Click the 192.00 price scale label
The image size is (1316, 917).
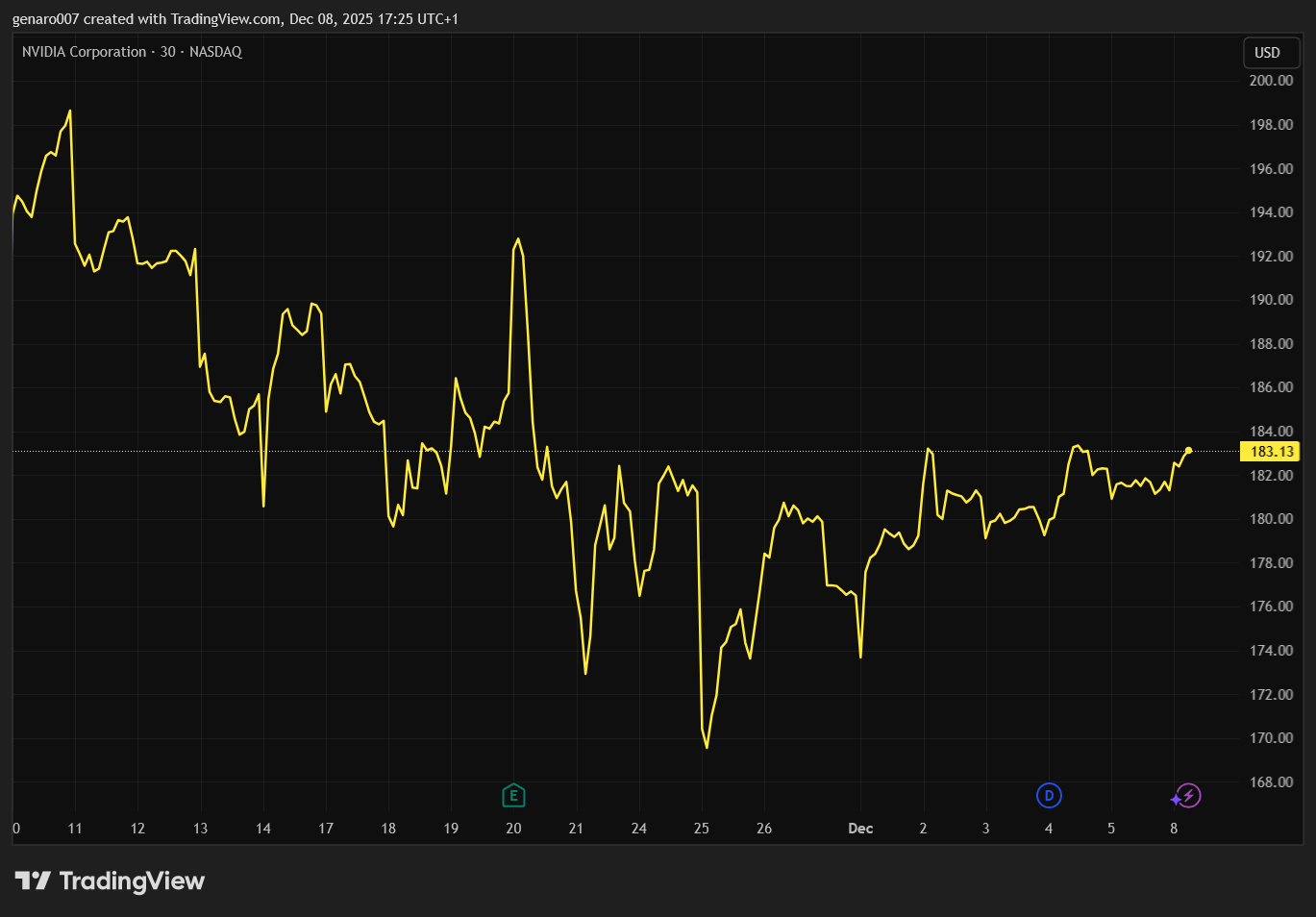pos(1271,257)
